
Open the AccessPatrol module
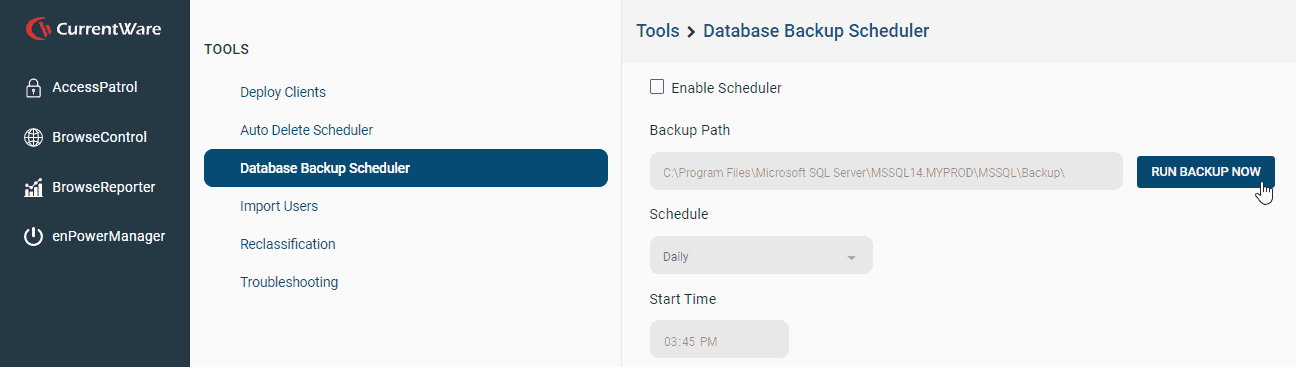95,88
